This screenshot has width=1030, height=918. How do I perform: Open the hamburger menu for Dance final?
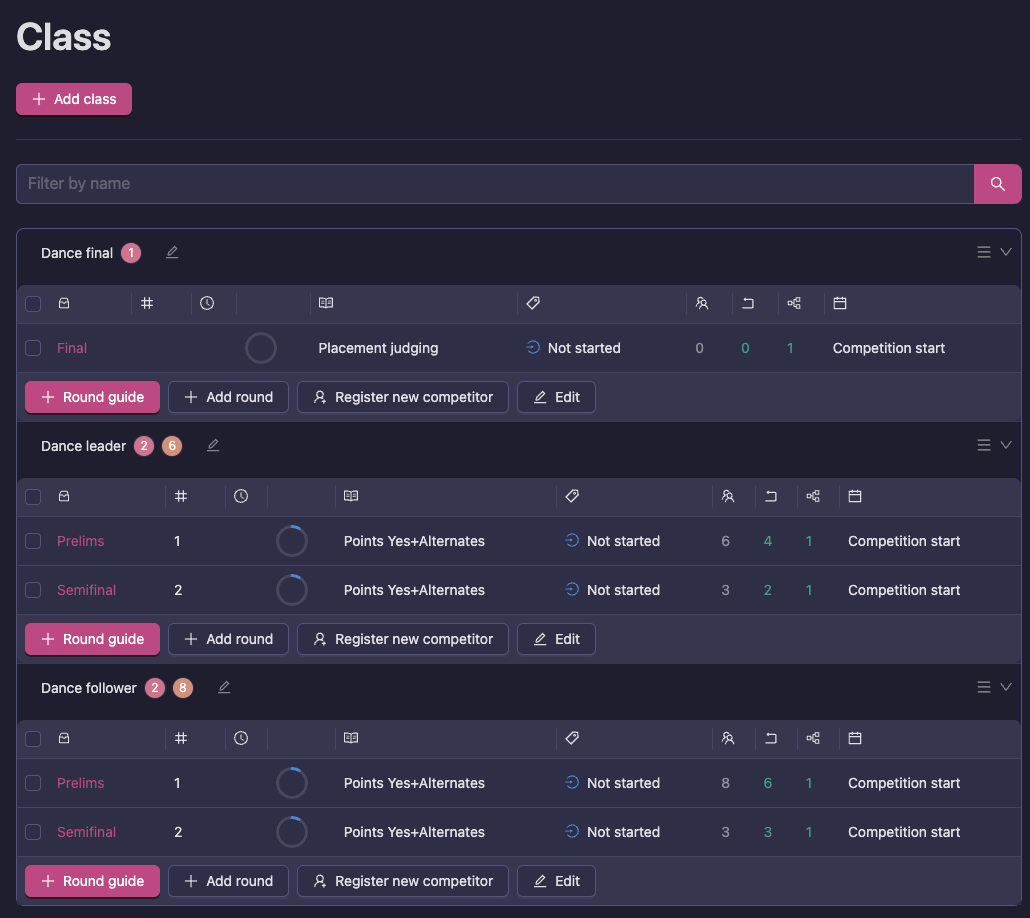(x=984, y=252)
